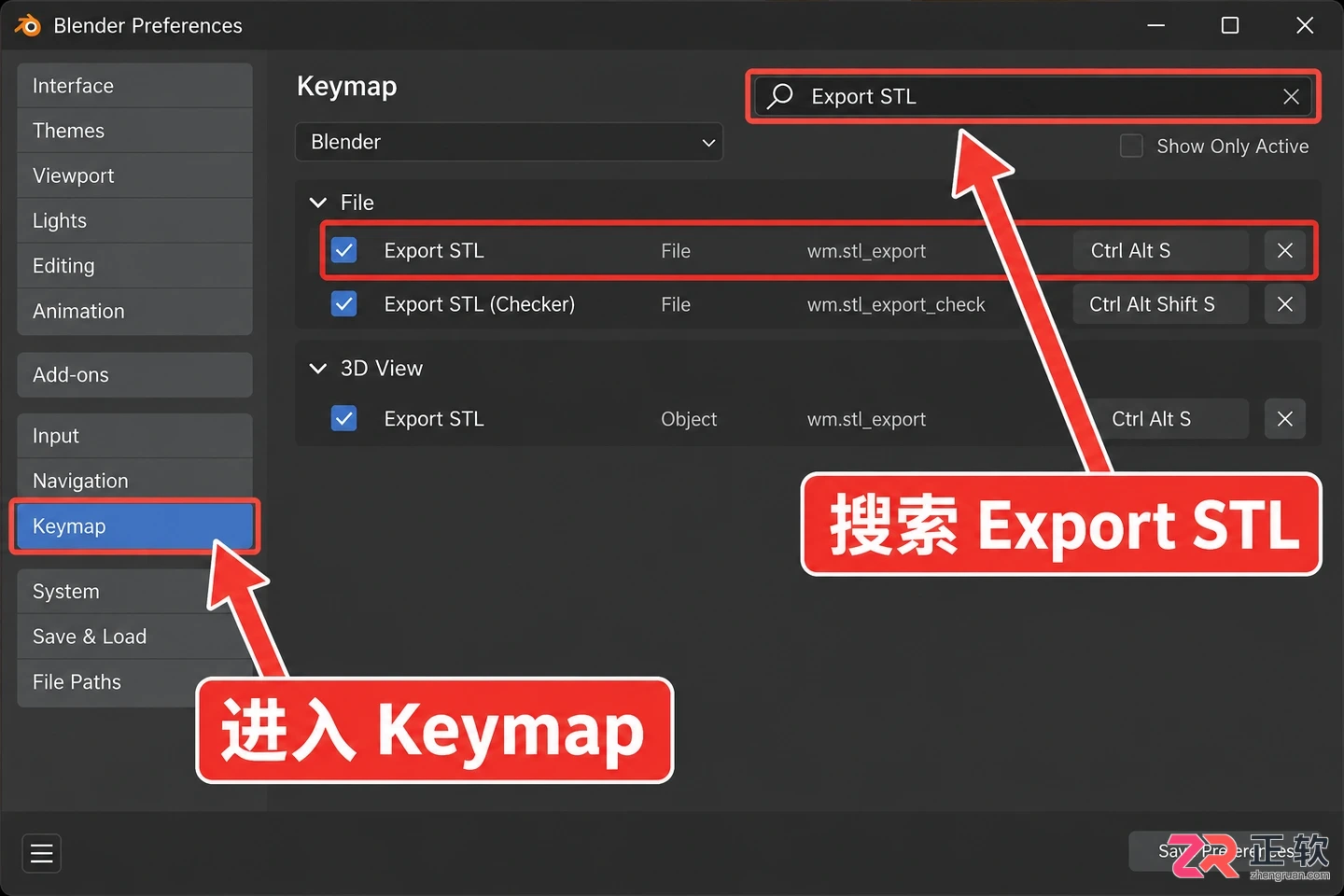
Task: Remove the Export STL (Checker) keymap entry
Action: (x=1285, y=304)
